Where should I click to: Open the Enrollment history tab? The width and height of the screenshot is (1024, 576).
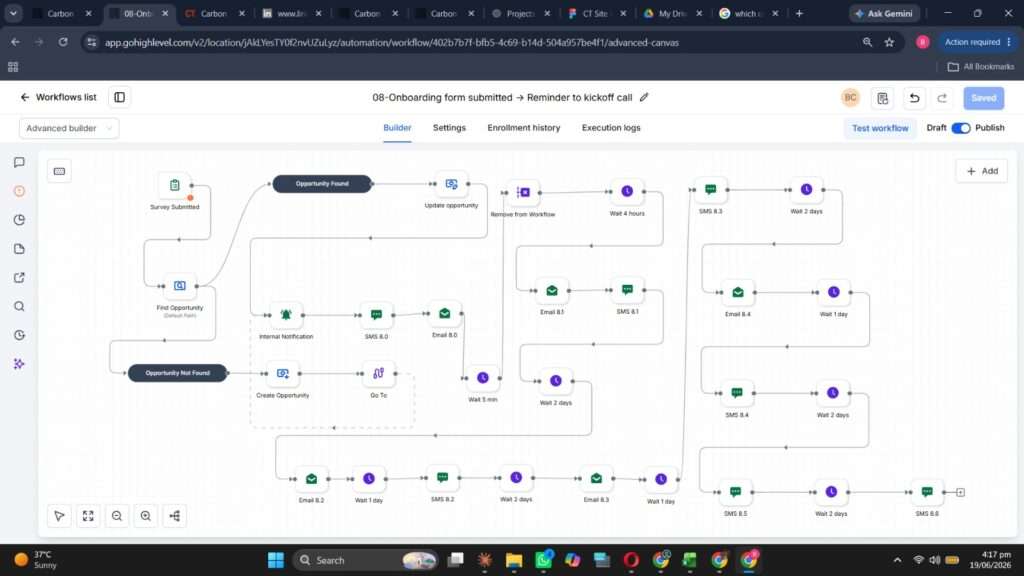click(524, 128)
